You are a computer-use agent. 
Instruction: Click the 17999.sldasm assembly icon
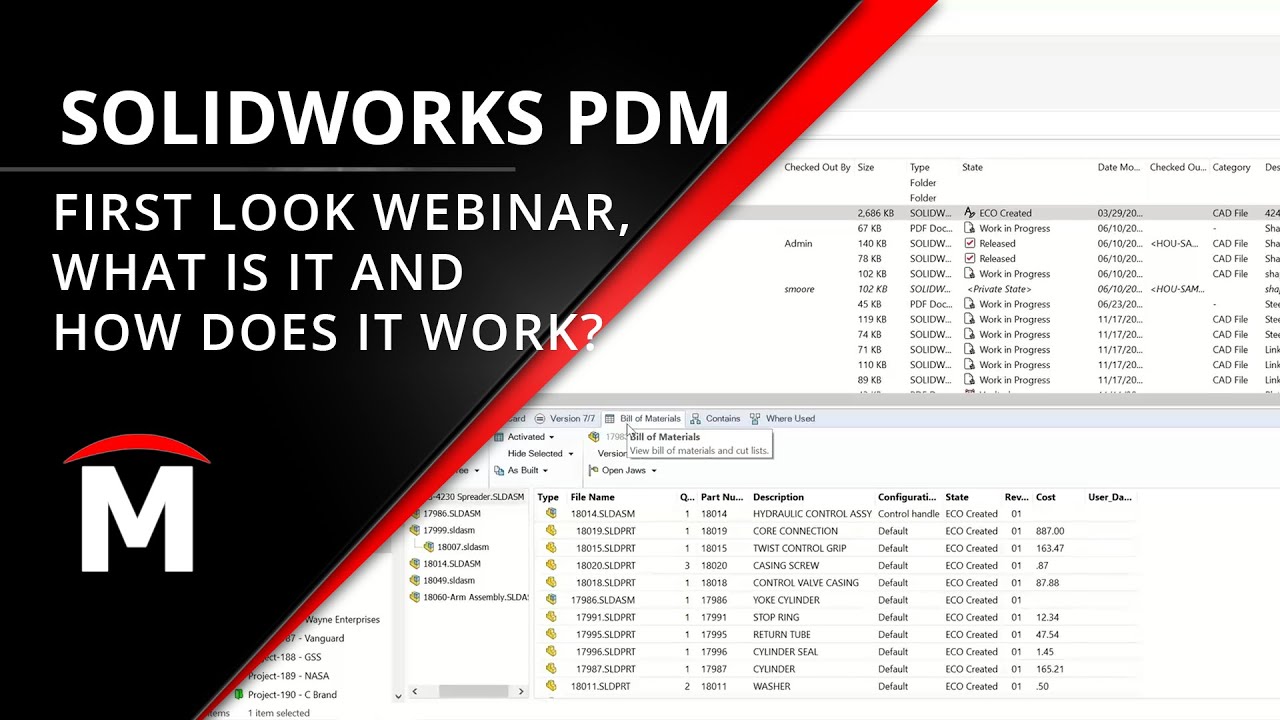(416, 530)
